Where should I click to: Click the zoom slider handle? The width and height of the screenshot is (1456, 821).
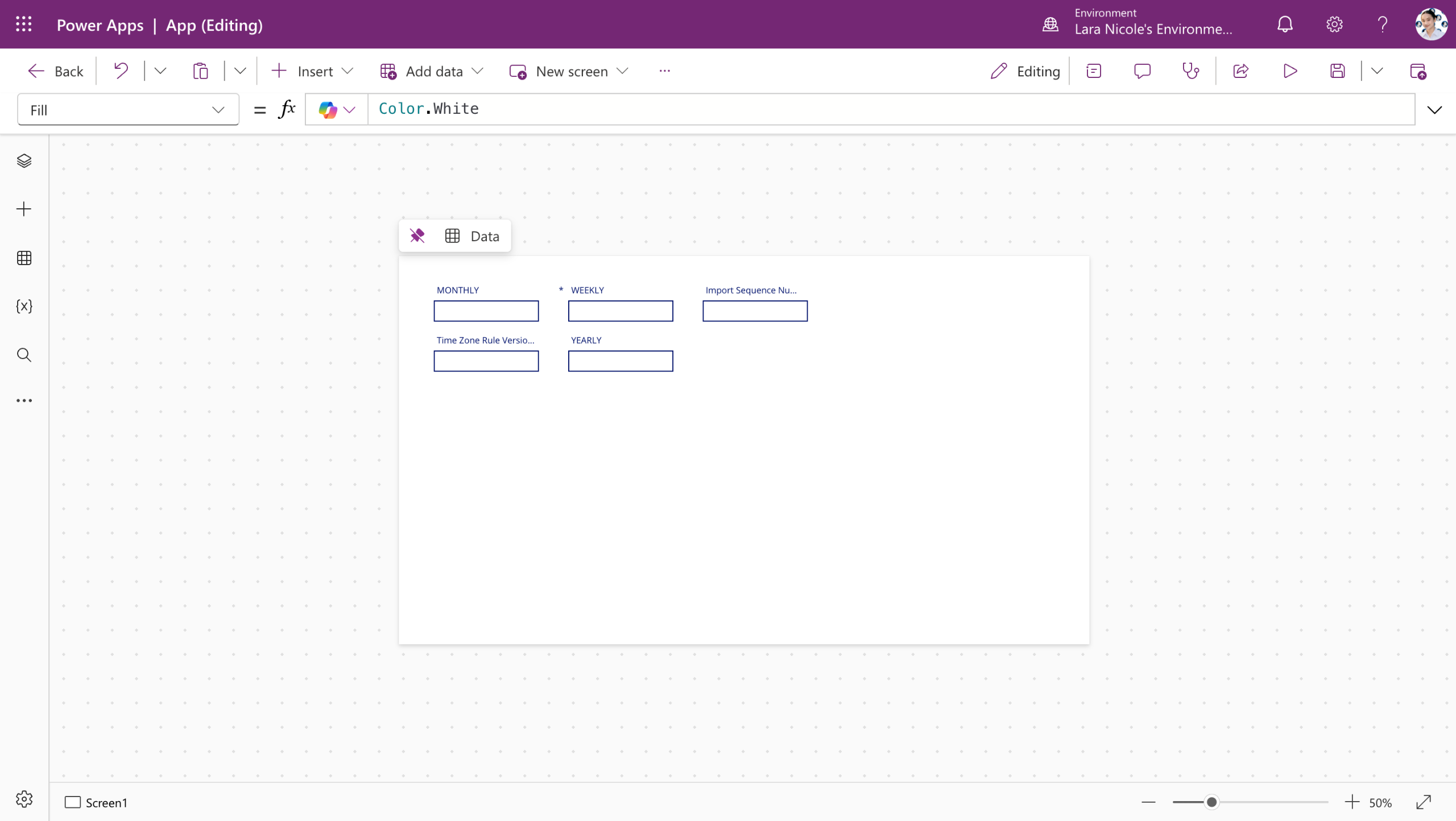click(x=1211, y=802)
